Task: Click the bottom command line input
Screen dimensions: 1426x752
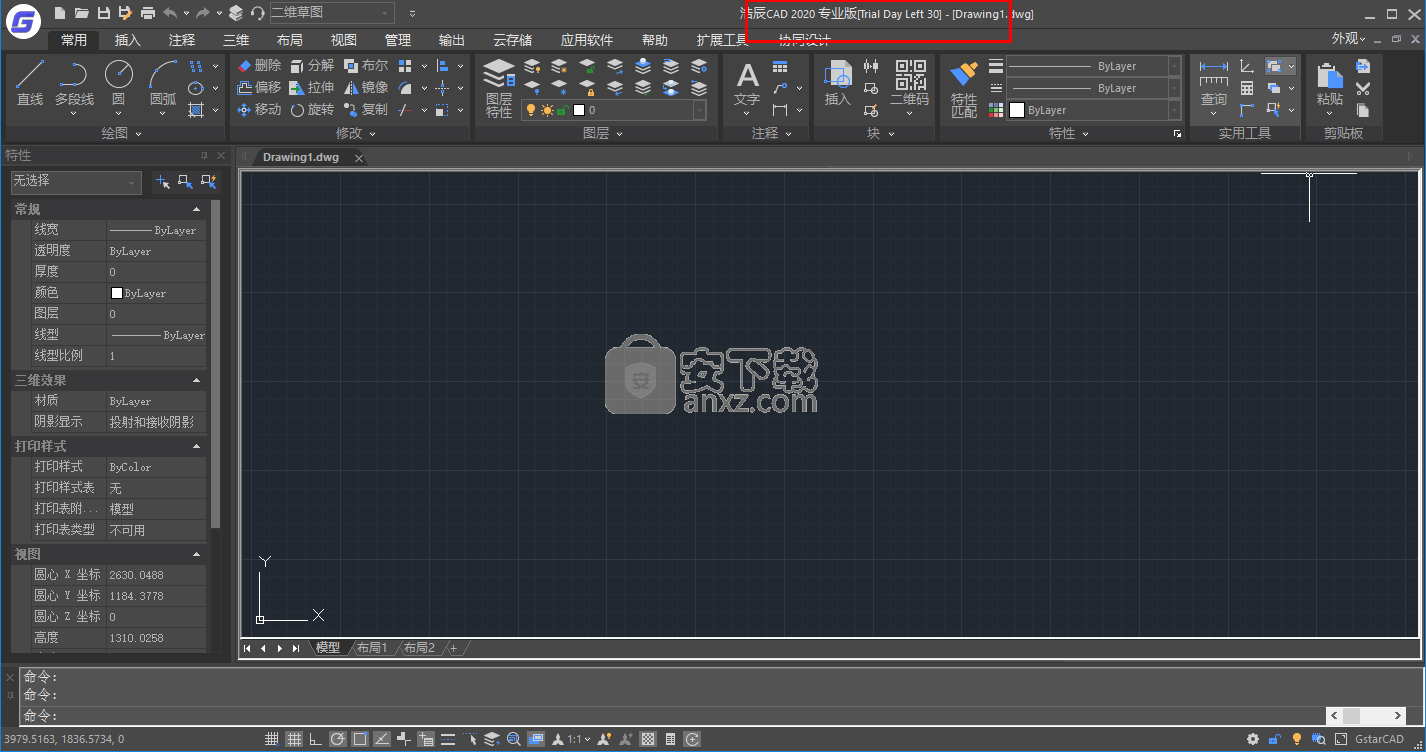Action: (672, 716)
